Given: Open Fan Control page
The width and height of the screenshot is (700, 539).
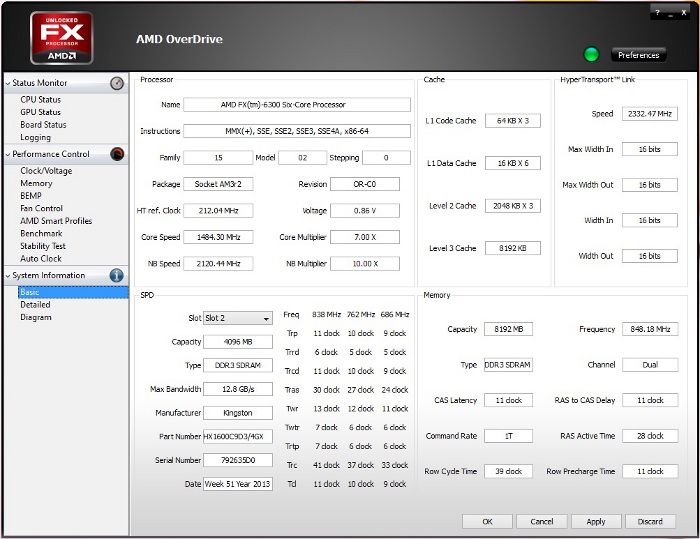Looking at the screenshot, I should (42, 208).
